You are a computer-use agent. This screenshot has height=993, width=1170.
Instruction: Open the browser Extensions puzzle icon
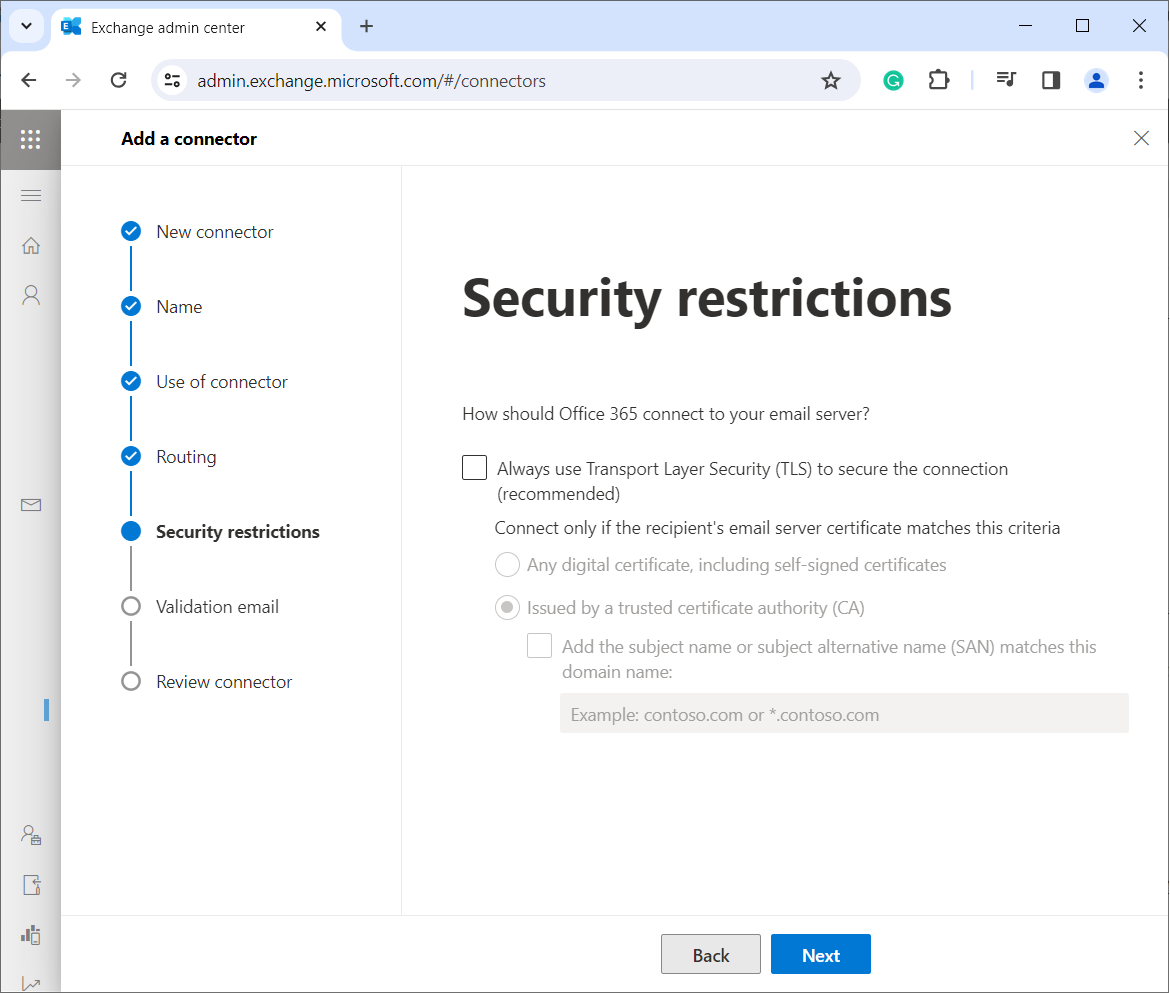939,81
